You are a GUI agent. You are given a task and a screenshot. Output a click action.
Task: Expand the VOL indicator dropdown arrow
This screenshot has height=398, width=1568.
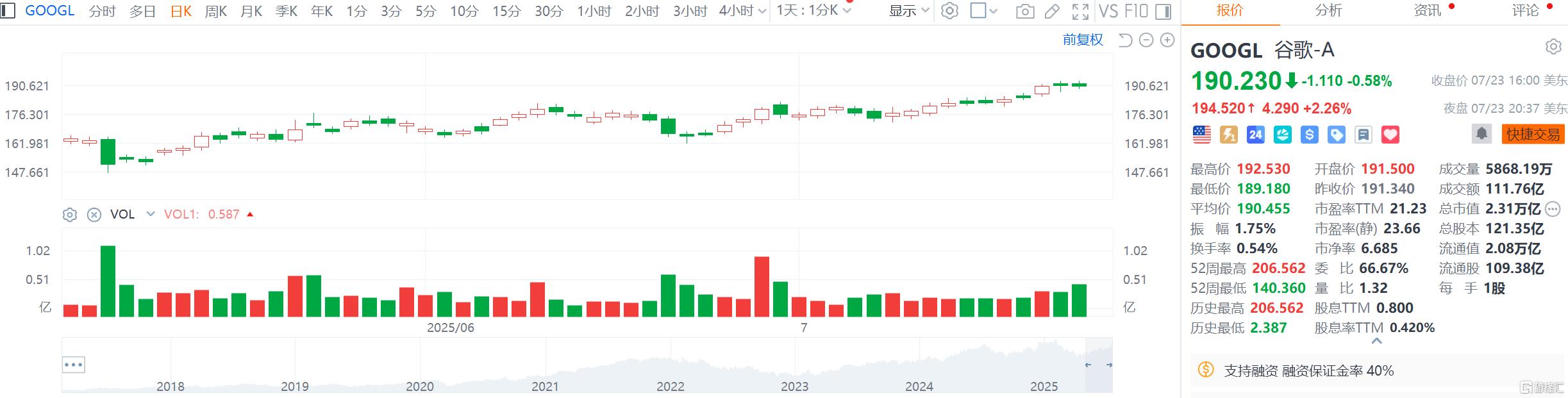pos(151,214)
